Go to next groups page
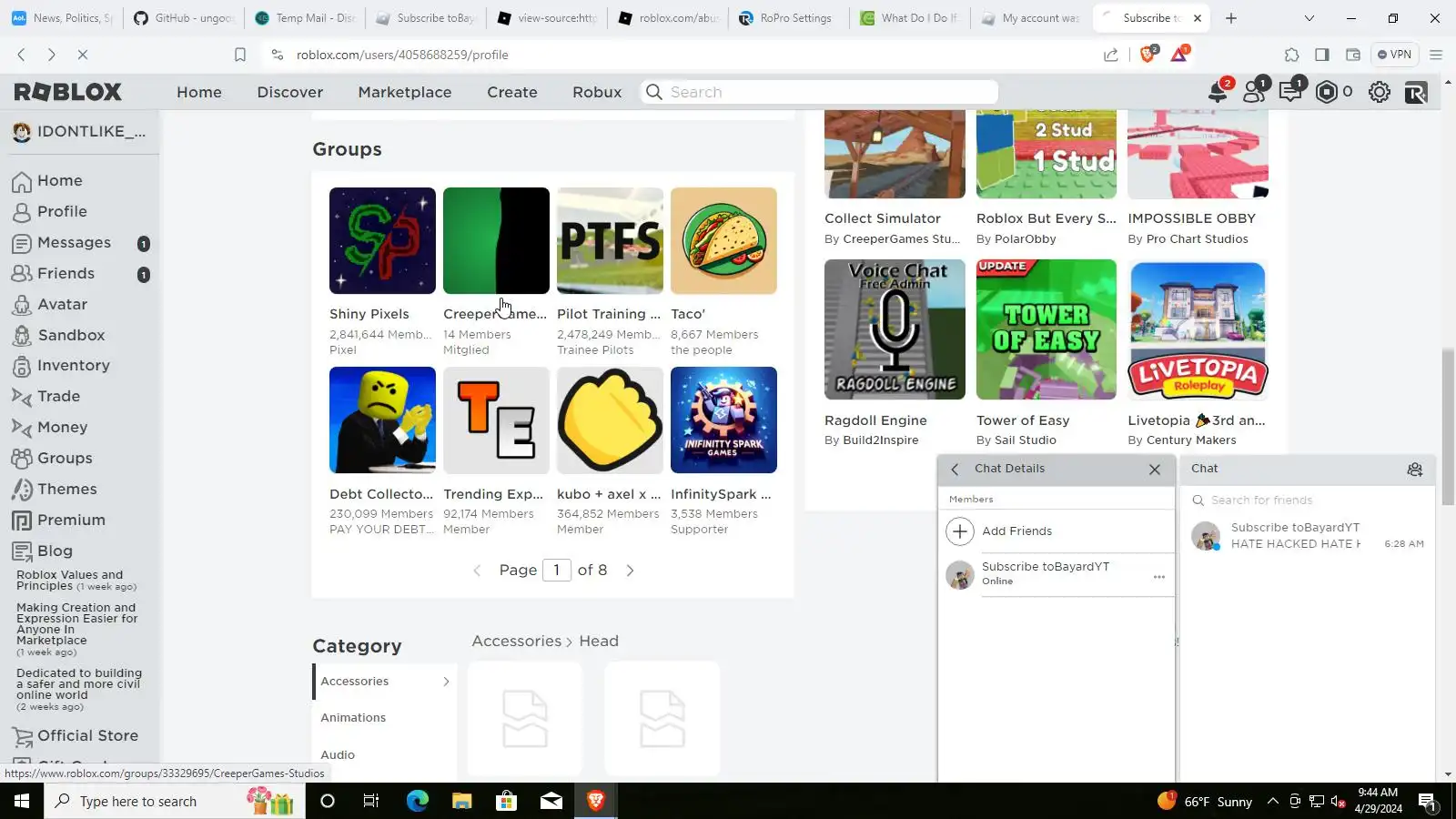 (x=630, y=571)
